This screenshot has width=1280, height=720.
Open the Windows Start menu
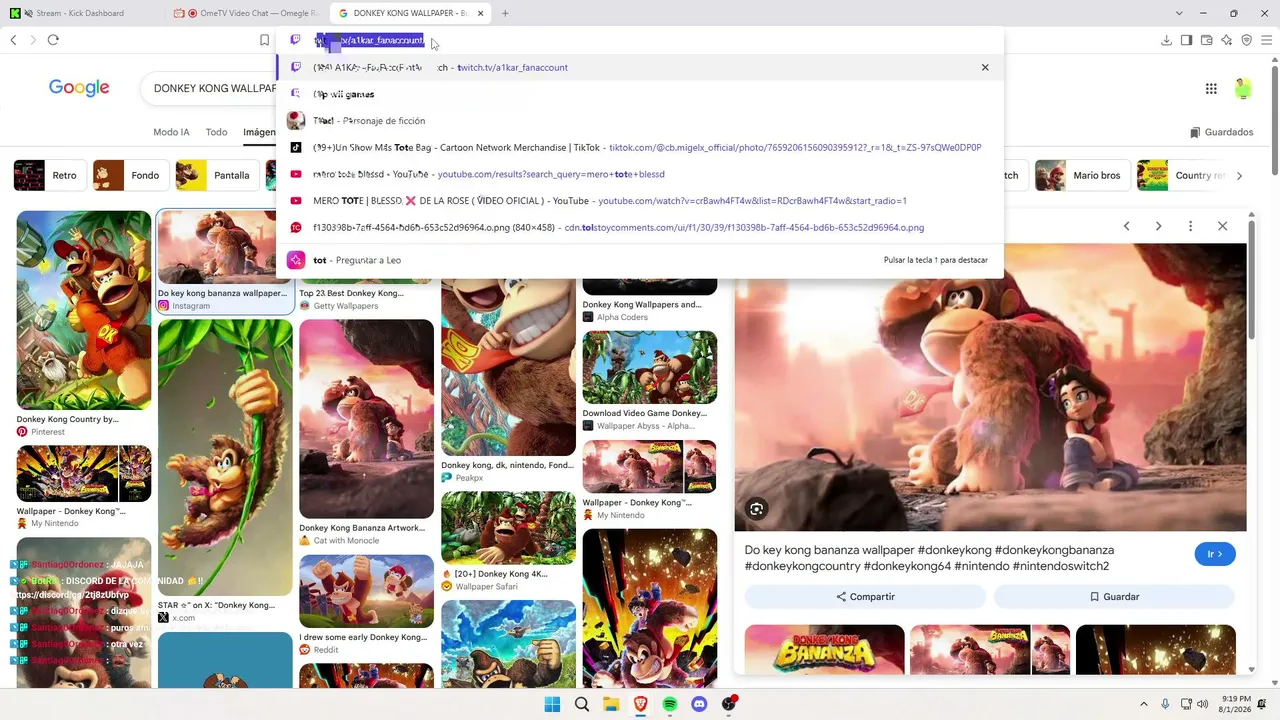(x=552, y=704)
